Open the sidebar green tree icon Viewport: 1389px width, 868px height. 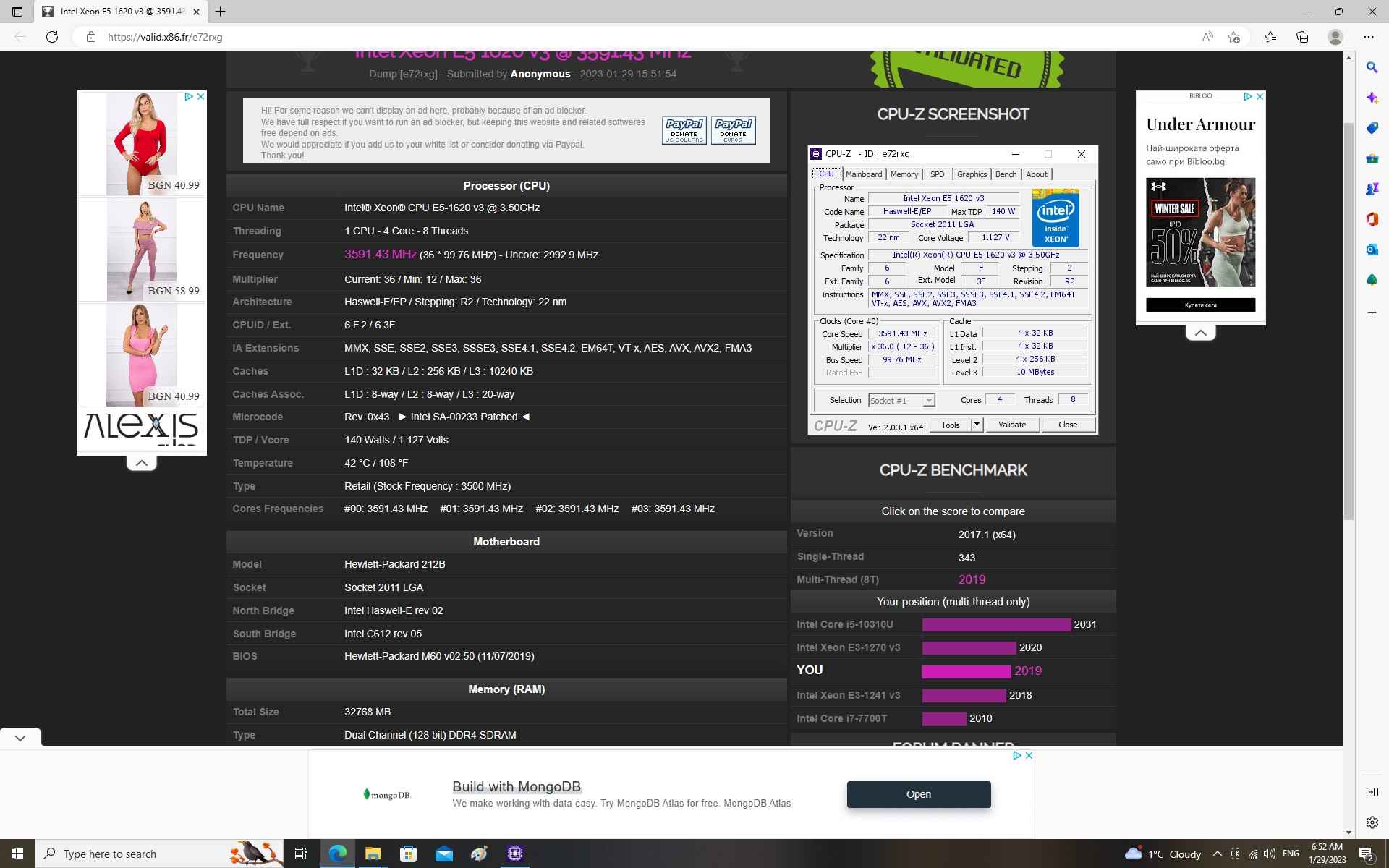[x=1372, y=280]
